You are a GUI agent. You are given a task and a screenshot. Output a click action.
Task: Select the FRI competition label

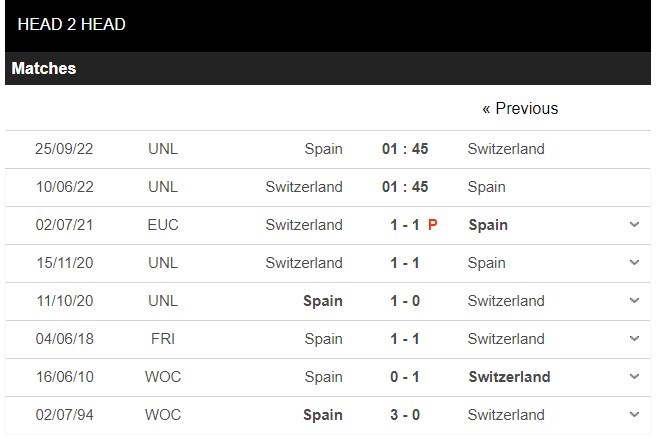click(163, 339)
